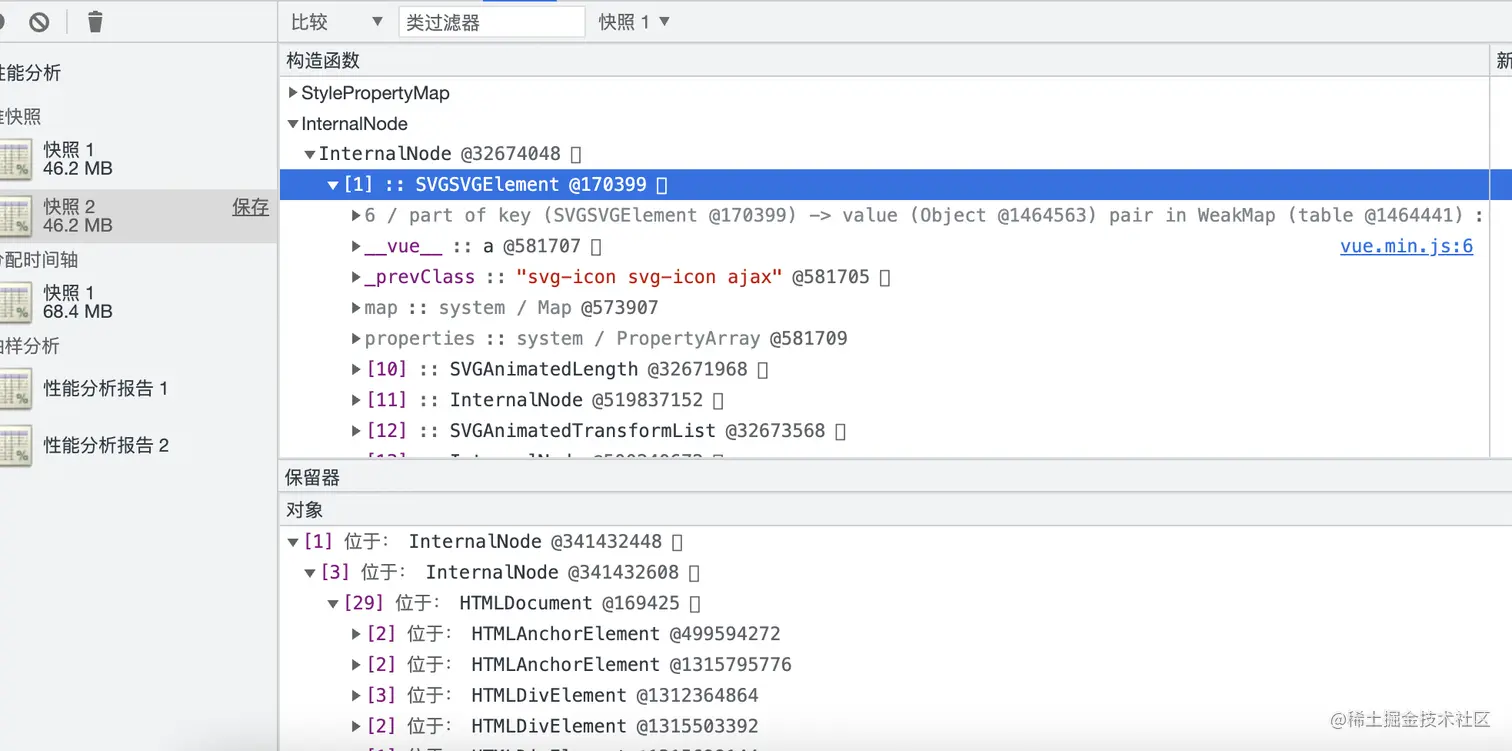Expand HTMLAnchorElement @1315795776 retainer
1512x751 pixels.
coord(356,665)
